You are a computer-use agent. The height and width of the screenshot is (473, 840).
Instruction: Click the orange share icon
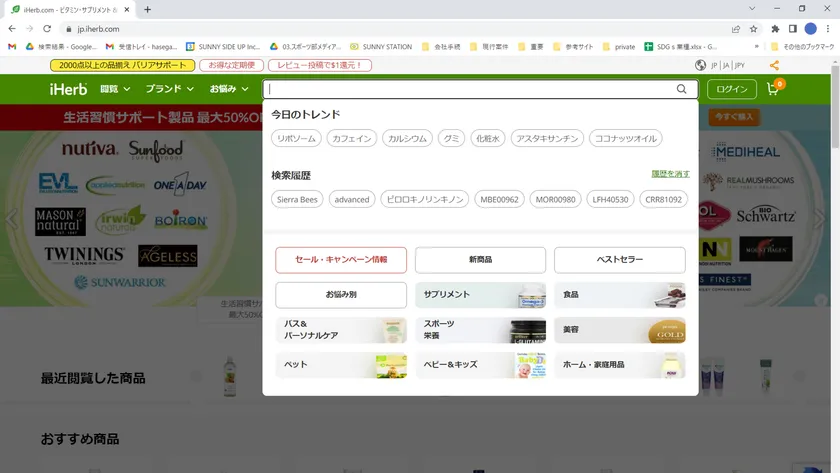click(774, 65)
